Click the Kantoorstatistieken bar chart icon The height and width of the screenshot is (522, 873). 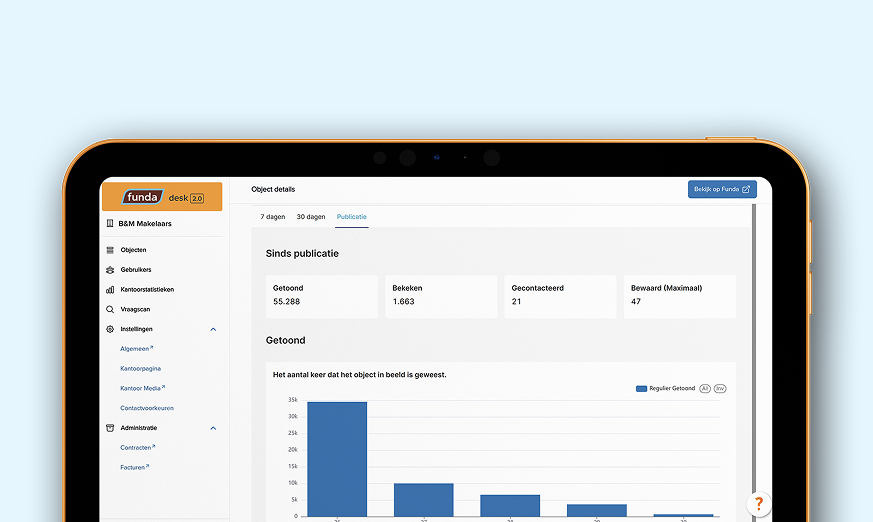[110, 289]
